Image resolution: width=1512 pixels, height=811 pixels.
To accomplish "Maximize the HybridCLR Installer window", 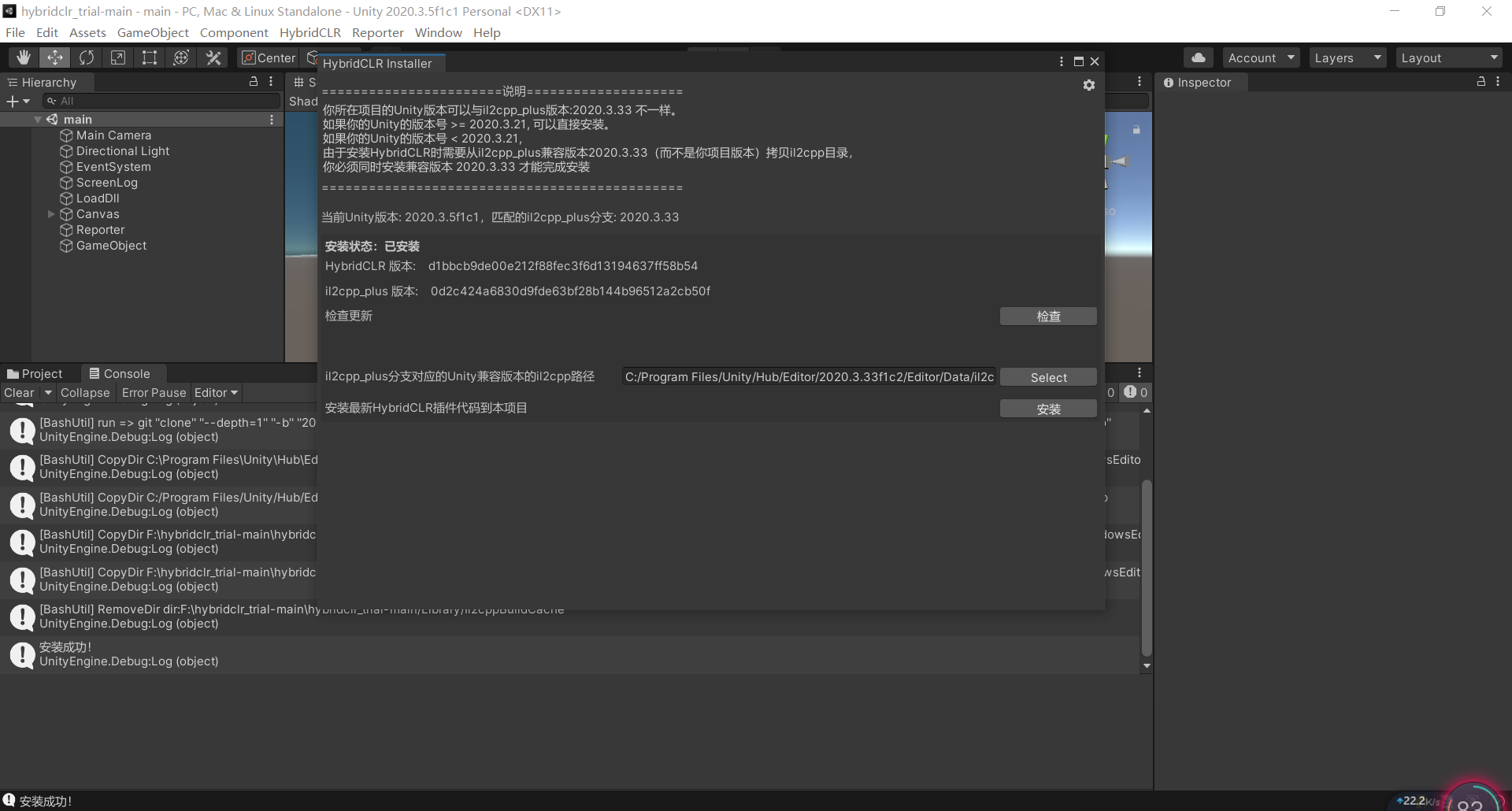I will (x=1079, y=61).
